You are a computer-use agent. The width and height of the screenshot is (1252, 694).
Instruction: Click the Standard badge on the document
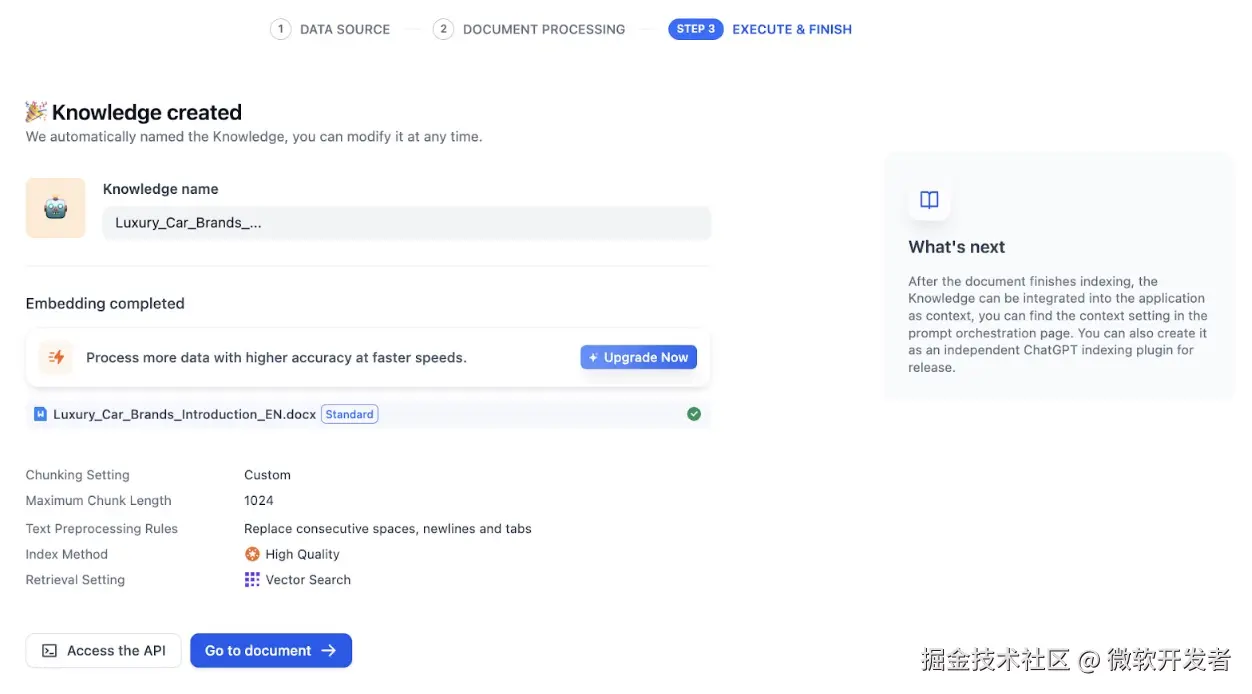tap(349, 414)
